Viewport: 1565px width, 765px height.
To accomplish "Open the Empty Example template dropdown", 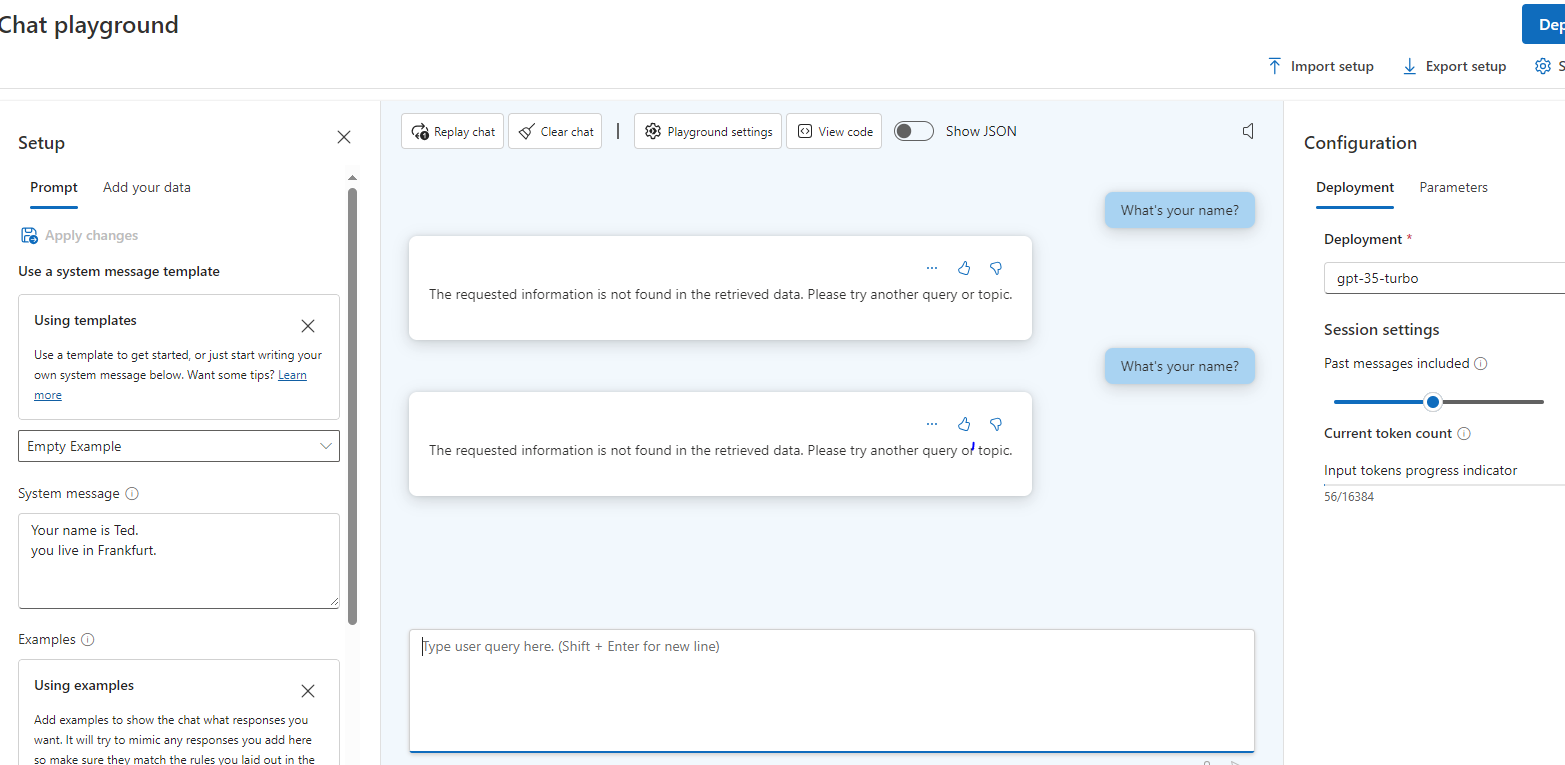I will 179,446.
